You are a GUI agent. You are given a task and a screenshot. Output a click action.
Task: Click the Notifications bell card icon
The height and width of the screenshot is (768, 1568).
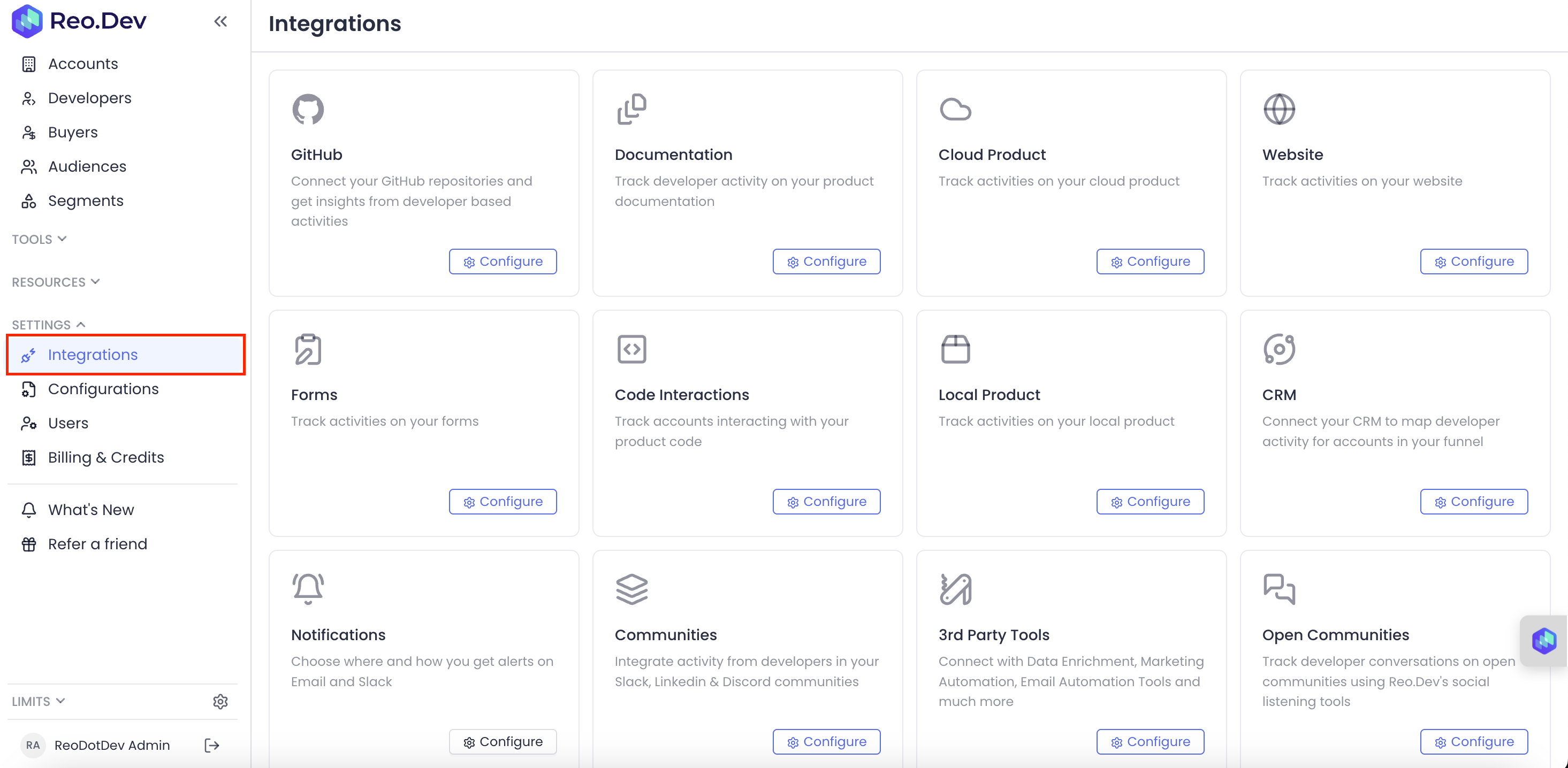pos(307,589)
